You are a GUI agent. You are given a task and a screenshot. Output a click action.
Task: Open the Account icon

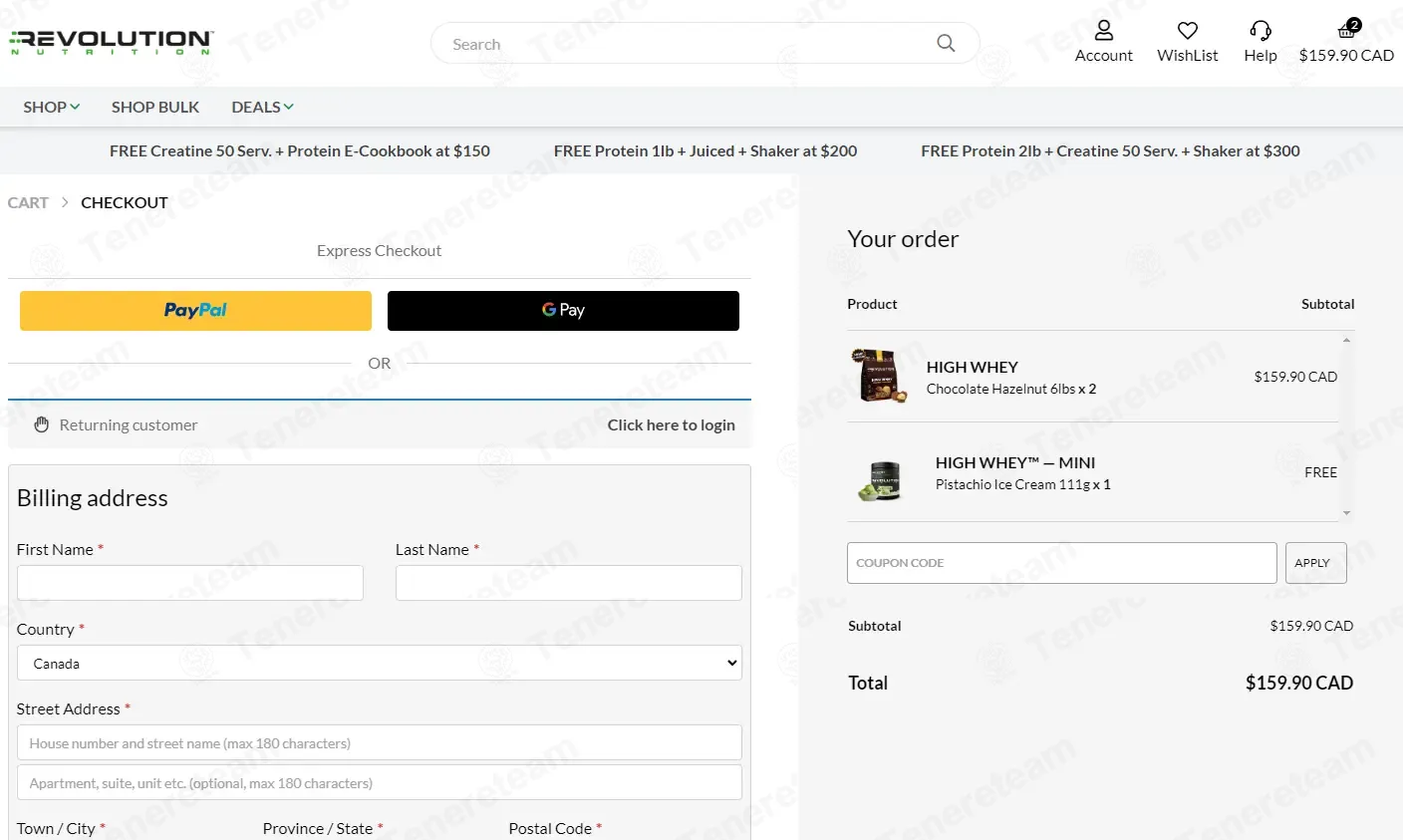pyautogui.click(x=1104, y=31)
